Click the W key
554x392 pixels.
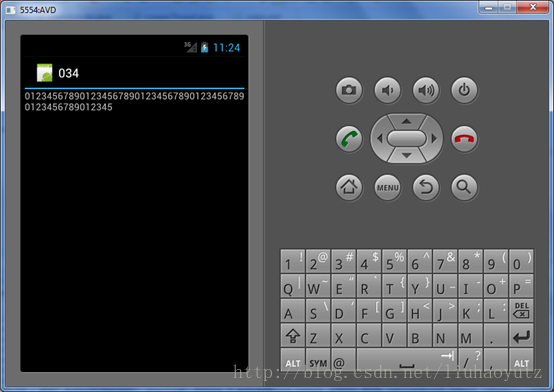(x=318, y=286)
